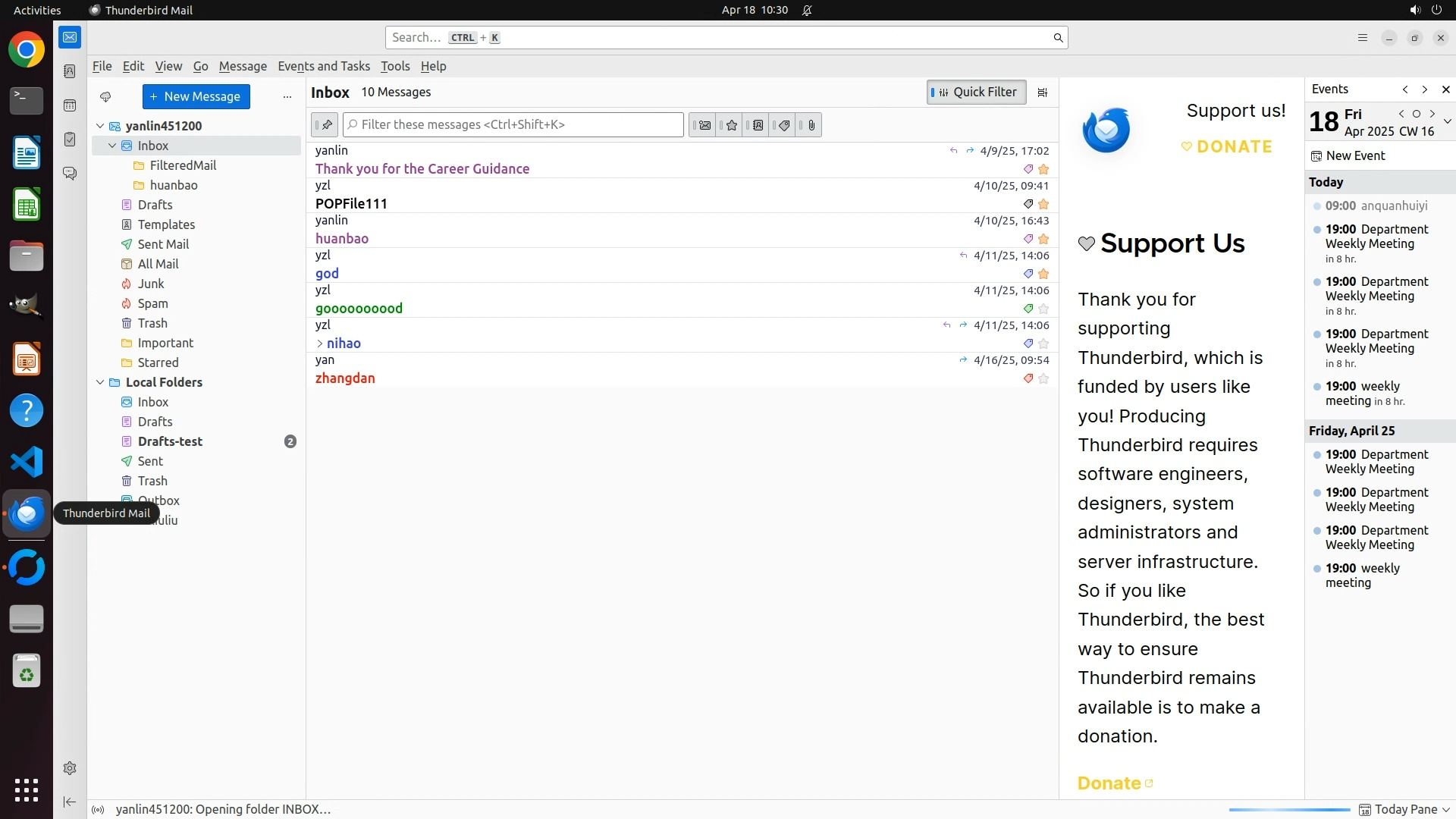Expand the nihao message thread
This screenshot has height=819, width=1456.
320,344
